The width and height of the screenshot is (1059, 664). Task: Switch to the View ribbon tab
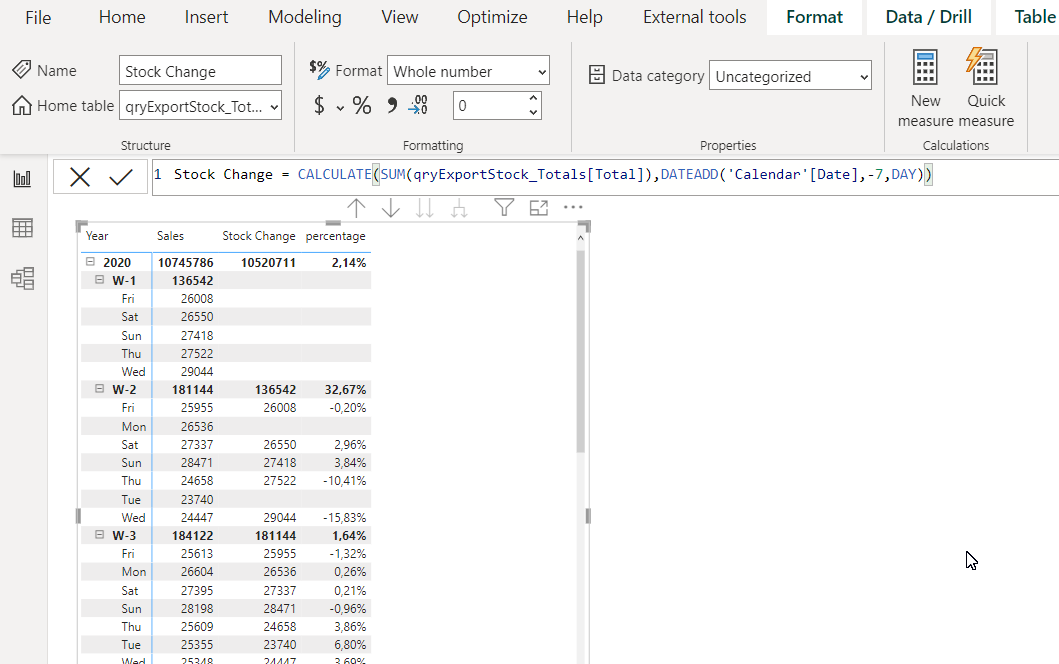(x=399, y=17)
